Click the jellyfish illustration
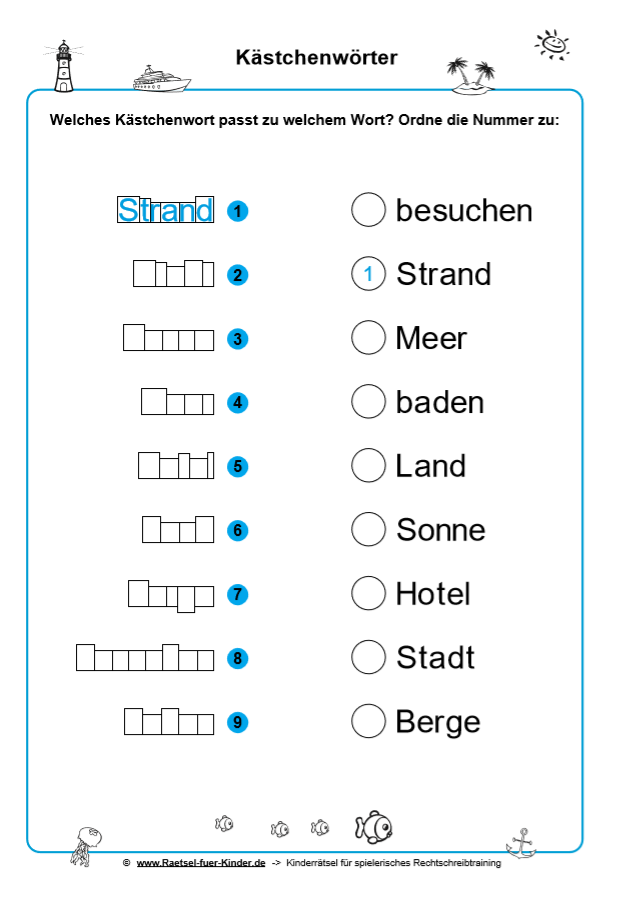The height and width of the screenshot is (901, 620). click(86, 844)
